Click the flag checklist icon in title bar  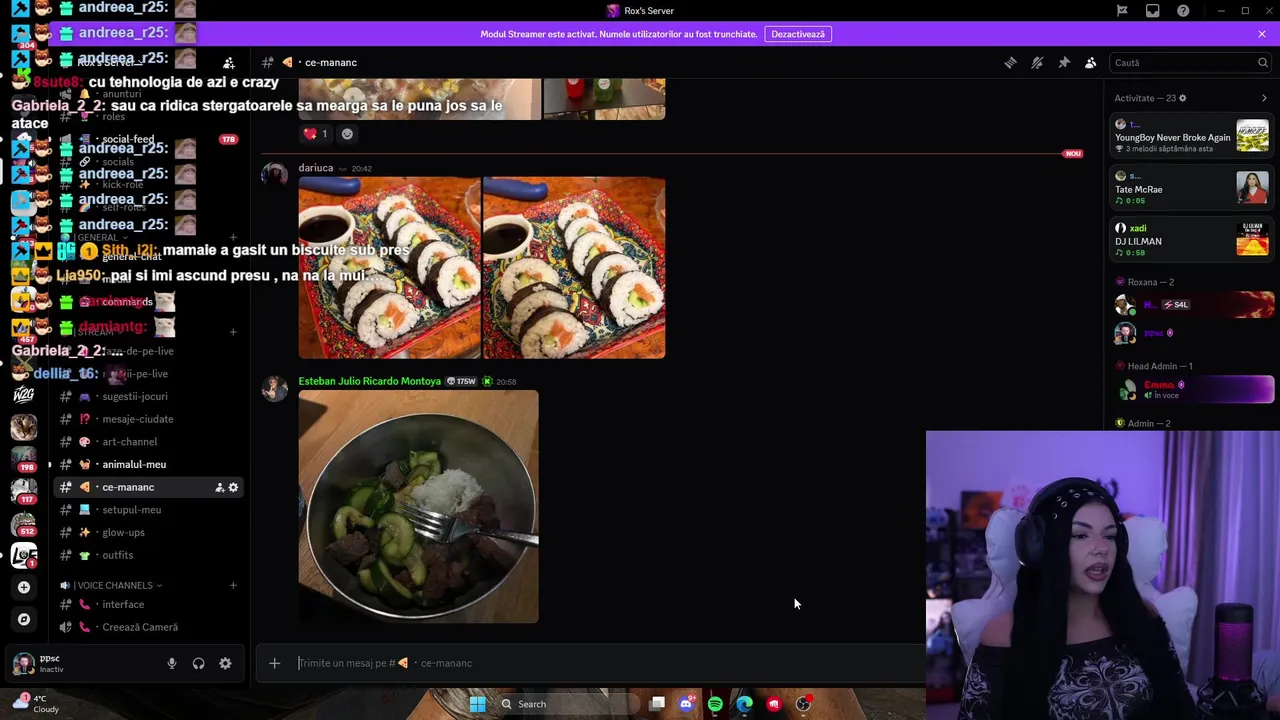[x=1122, y=11]
